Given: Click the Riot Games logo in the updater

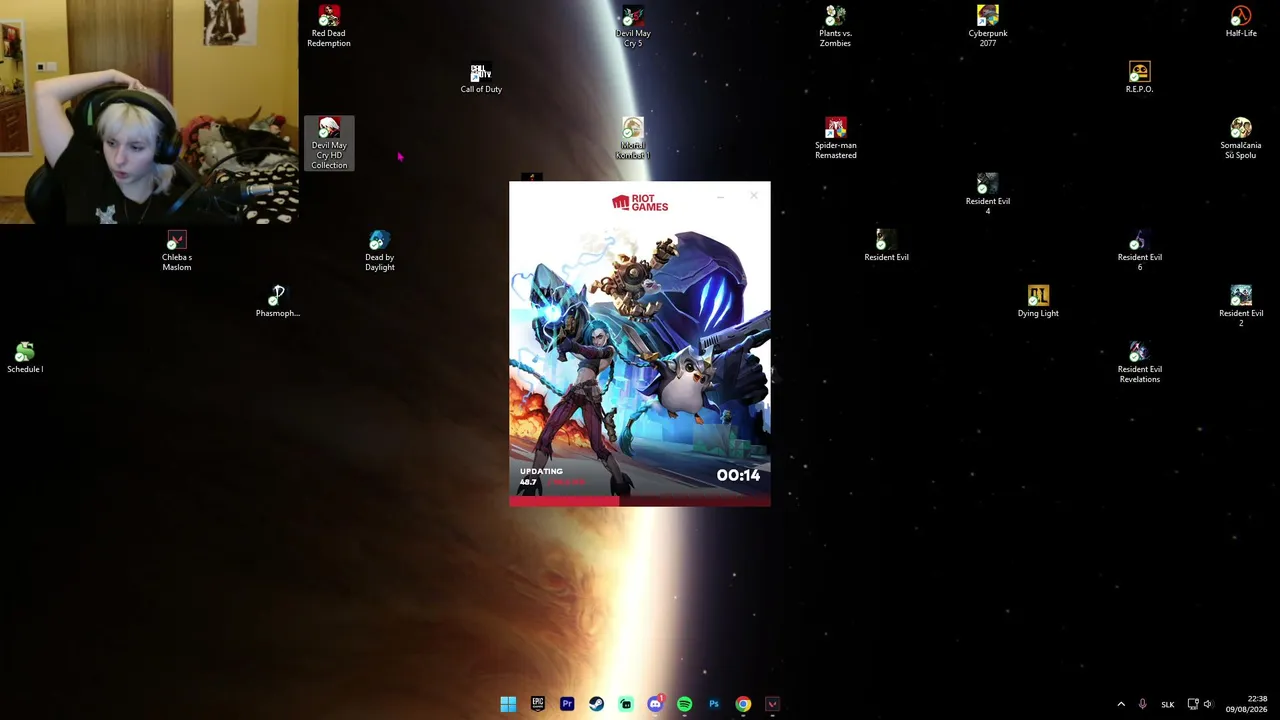Looking at the screenshot, I should point(640,203).
